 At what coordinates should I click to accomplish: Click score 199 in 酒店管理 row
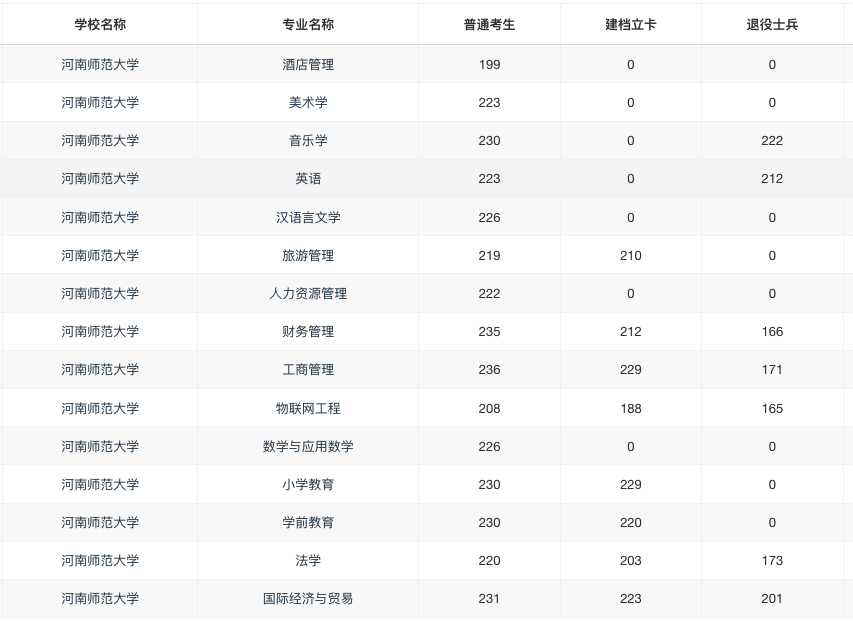(x=489, y=65)
